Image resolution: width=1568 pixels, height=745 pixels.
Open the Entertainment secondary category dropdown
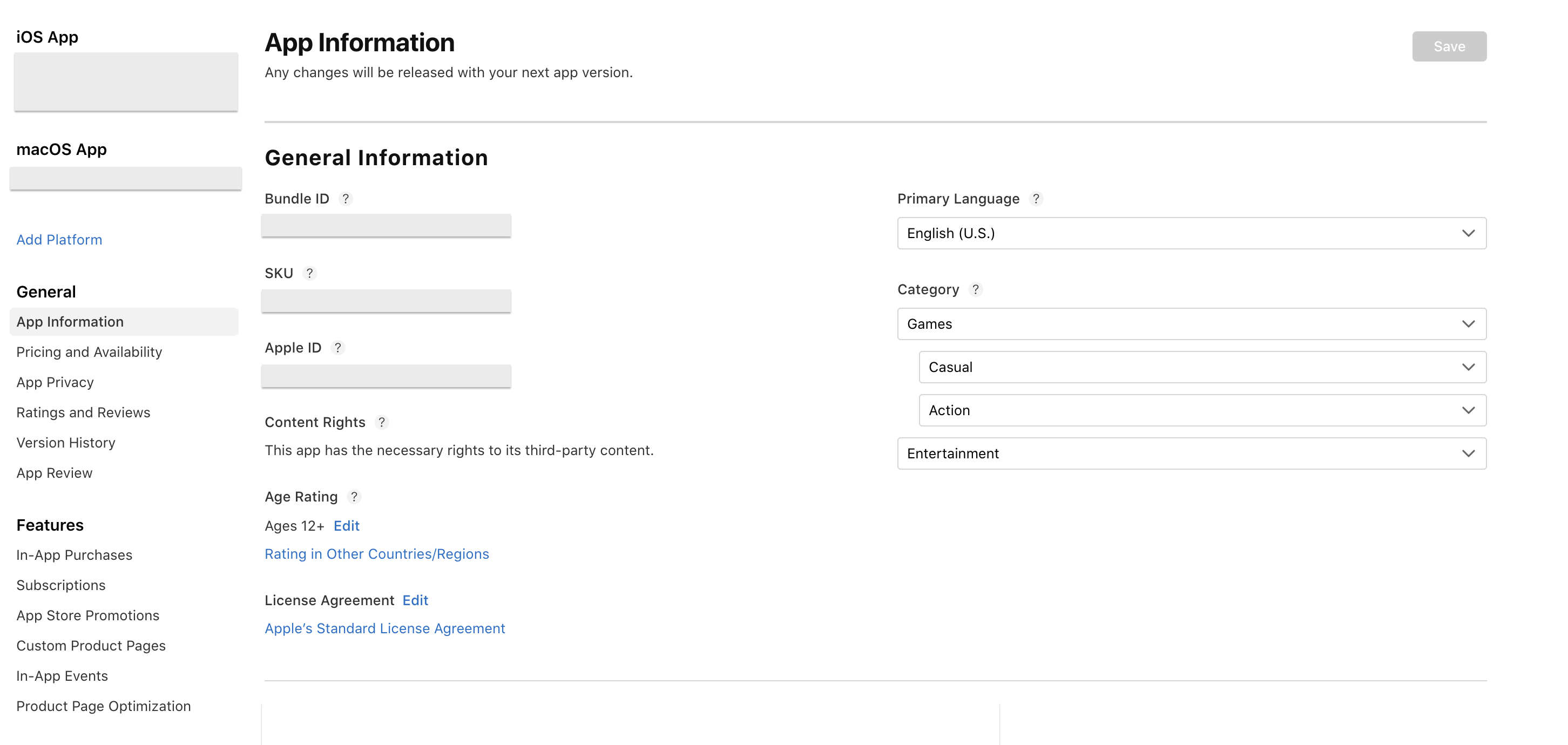pos(1191,453)
